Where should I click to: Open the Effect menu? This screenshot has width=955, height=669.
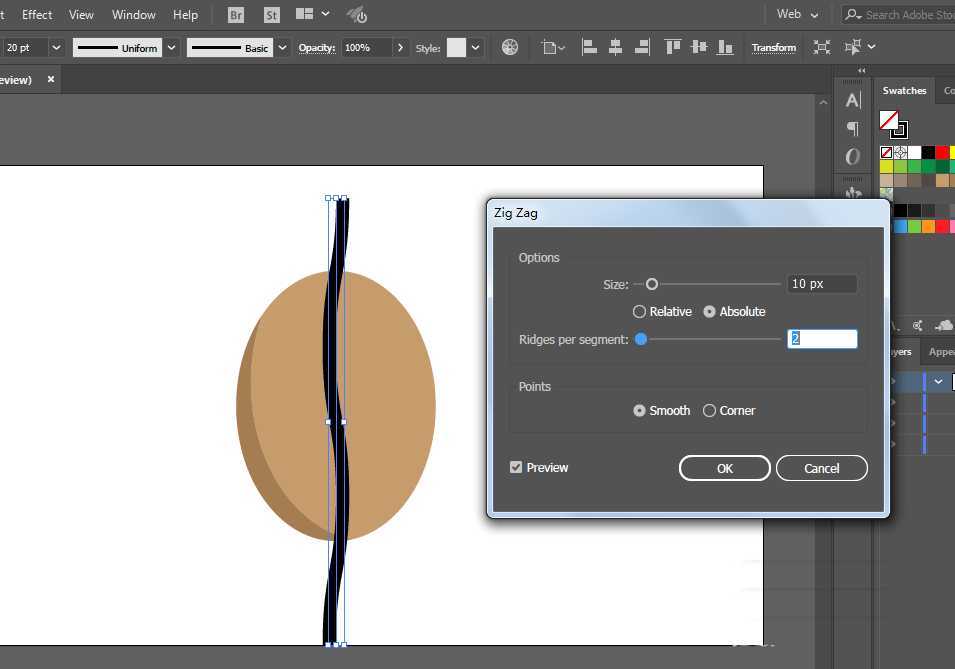click(37, 15)
